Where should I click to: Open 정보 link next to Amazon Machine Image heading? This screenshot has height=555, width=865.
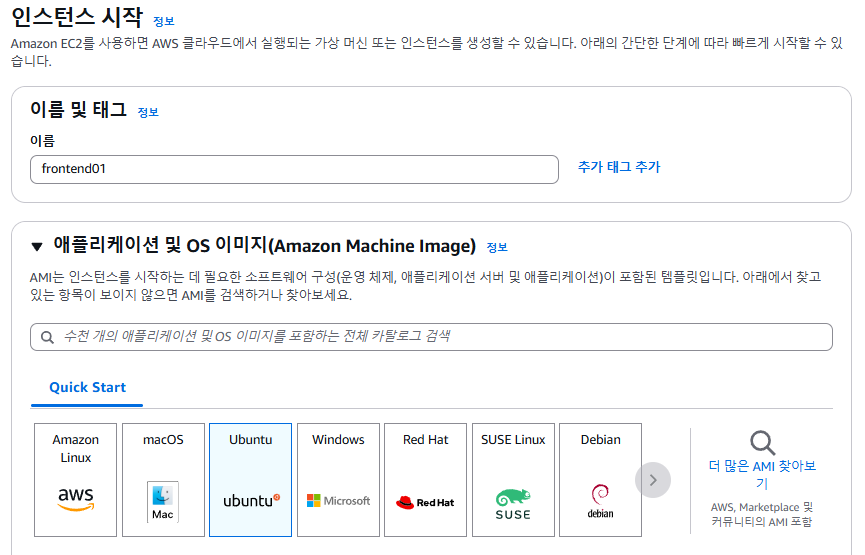click(496, 247)
